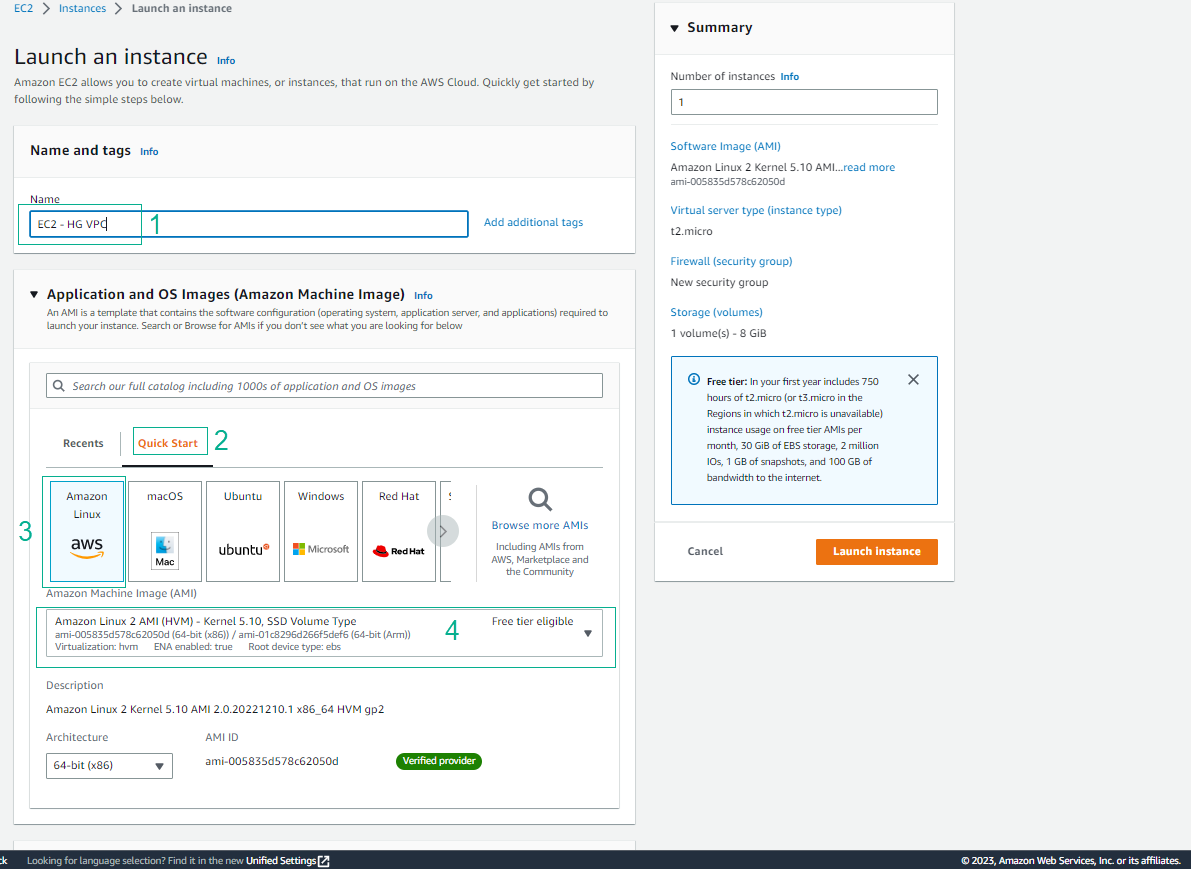Click the Cancel button
The height and width of the screenshot is (869, 1191).
tap(705, 551)
